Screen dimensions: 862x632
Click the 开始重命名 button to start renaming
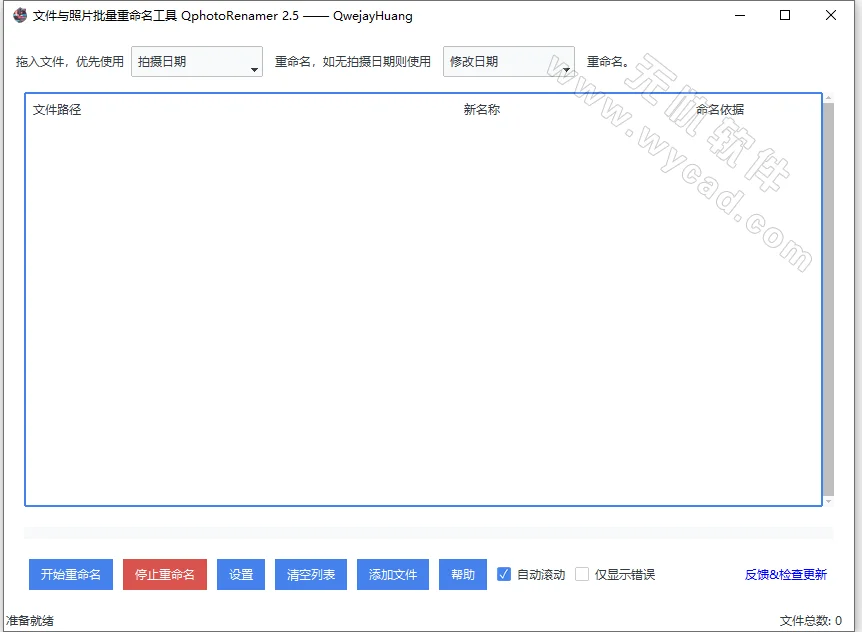[x=70, y=574]
